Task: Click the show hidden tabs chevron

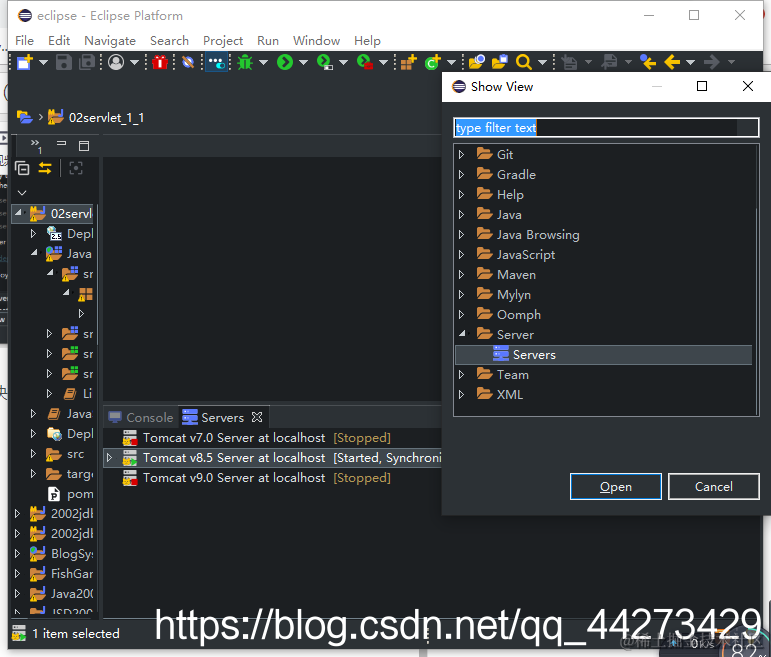Action: click(x=36, y=146)
